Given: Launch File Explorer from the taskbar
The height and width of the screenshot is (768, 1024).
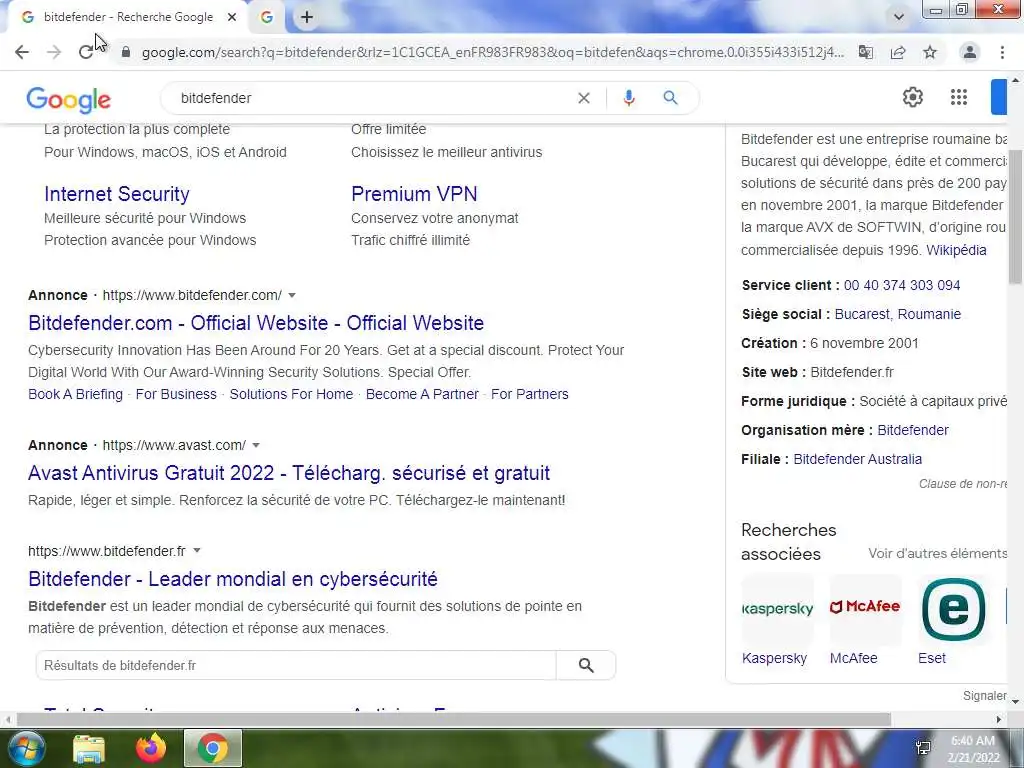Looking at the screenshot, I should point(89,748).
